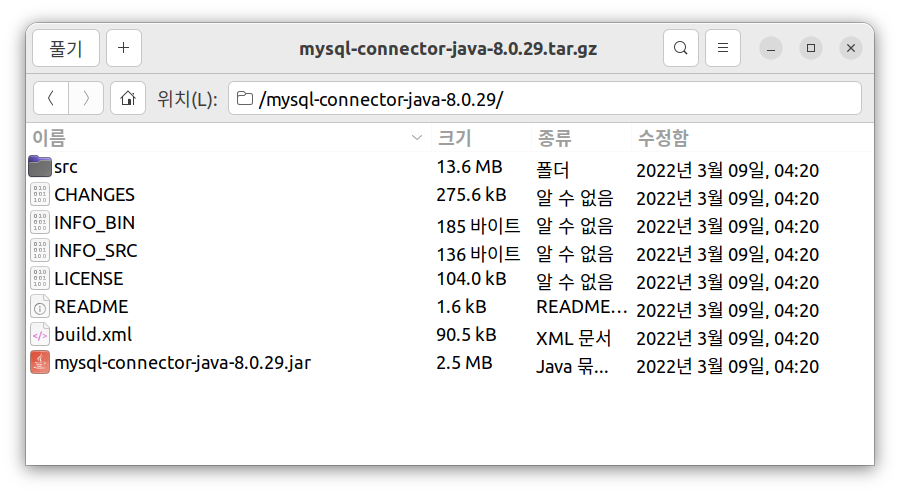
Task: Click the 185 바이트 size value
Action: tap(478, 226)
